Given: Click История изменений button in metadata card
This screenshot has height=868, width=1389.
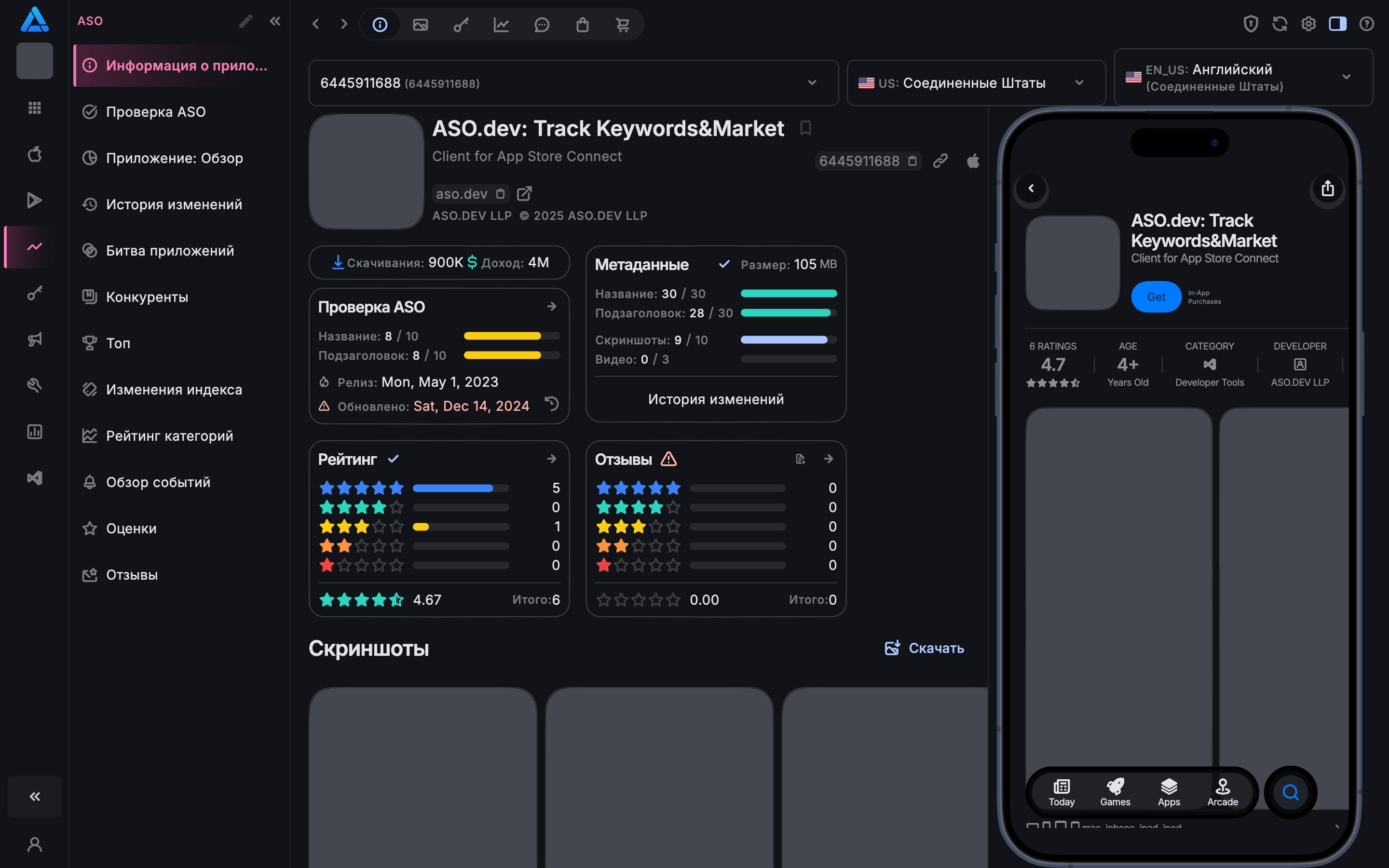Looking at the screenshot, I should (x=716, y=399).
